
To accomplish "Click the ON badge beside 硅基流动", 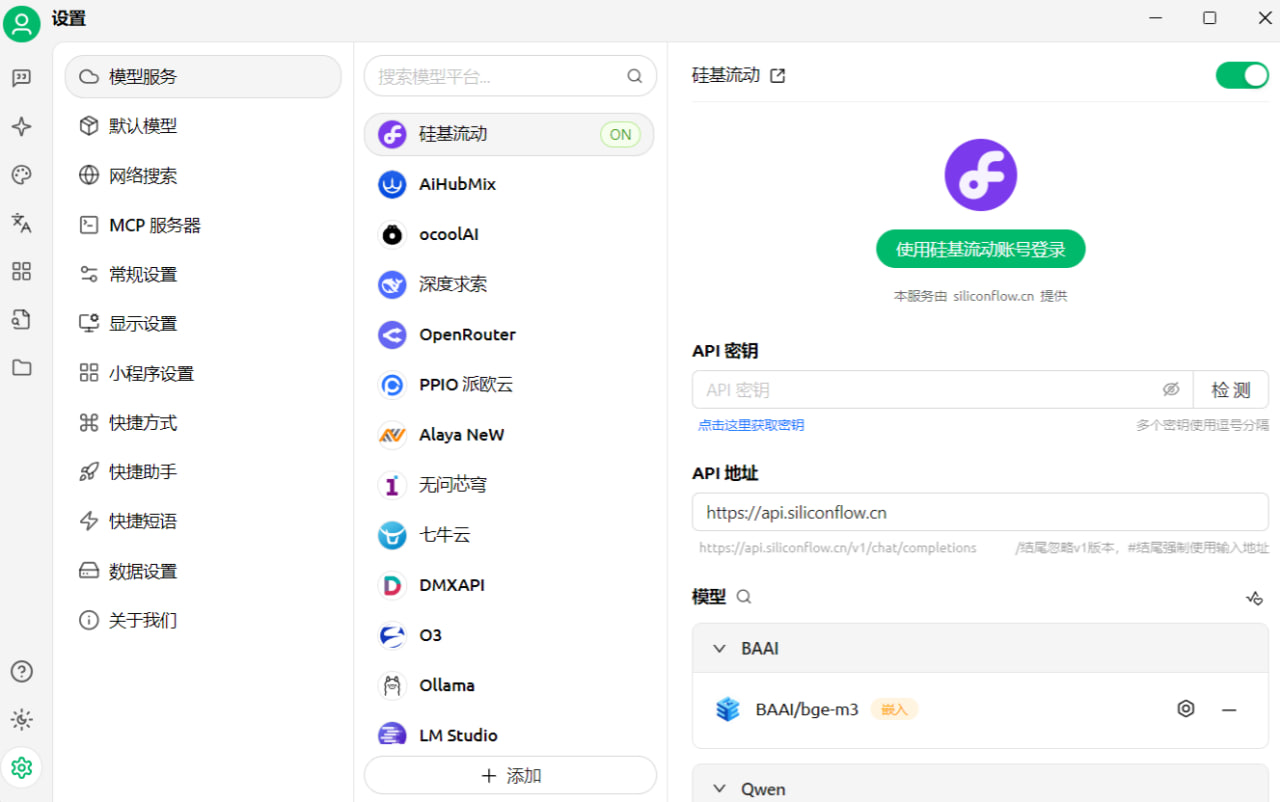I will (620, 134).
